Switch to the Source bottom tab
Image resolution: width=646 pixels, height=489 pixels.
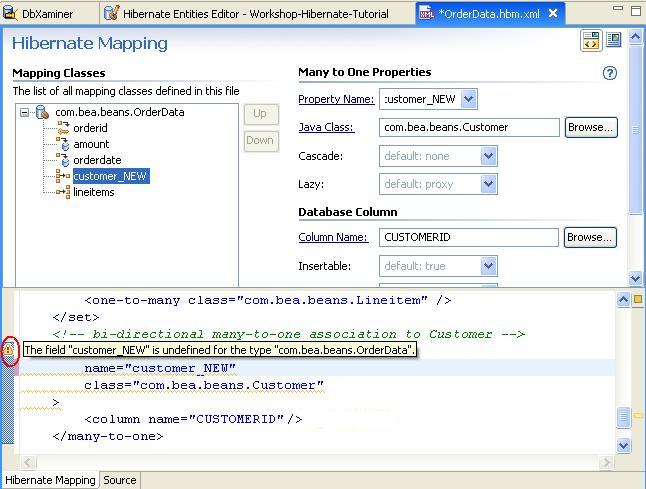[x=119, y=480]
